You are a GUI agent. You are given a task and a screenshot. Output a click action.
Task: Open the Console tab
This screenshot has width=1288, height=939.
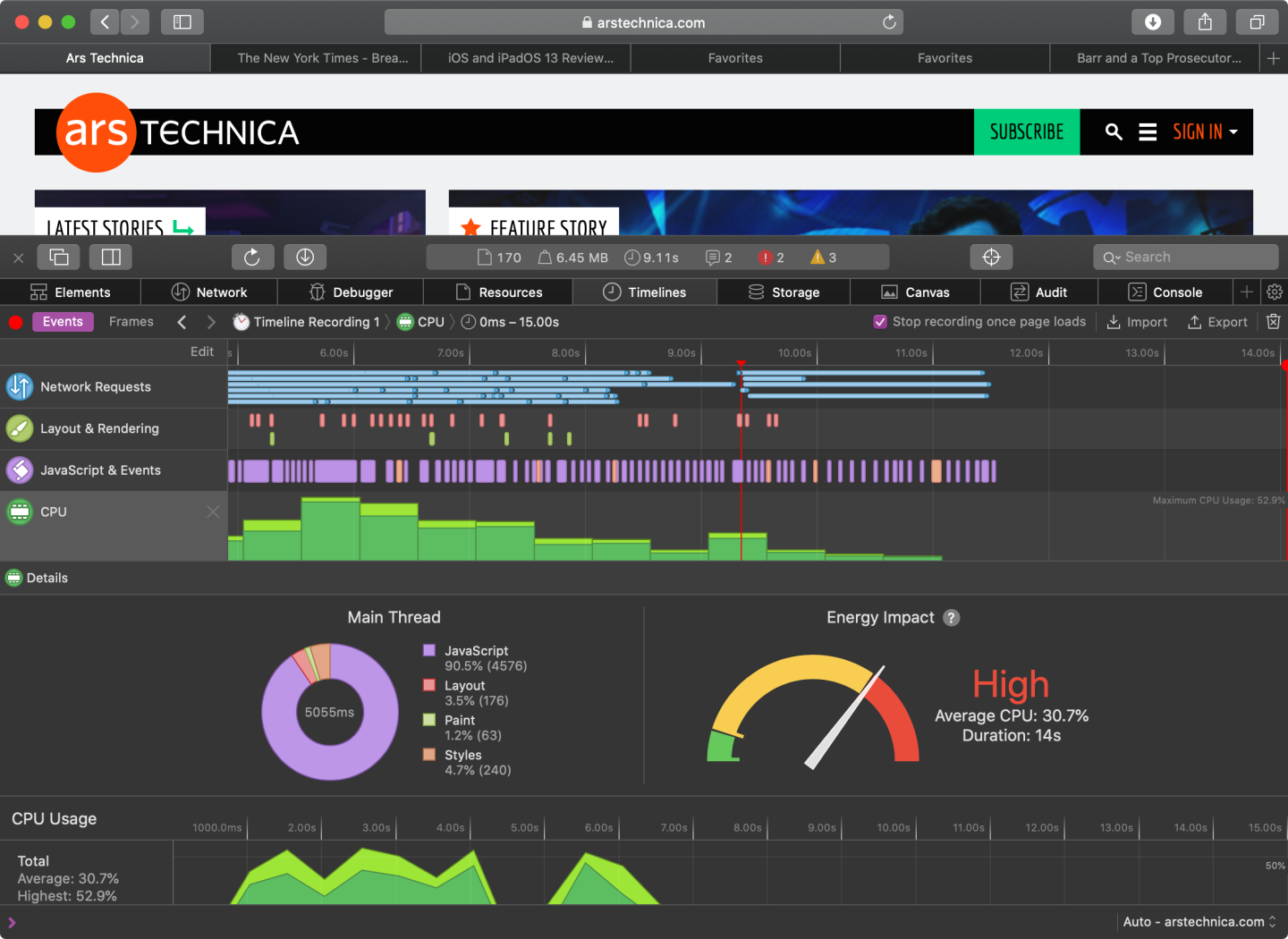1165,292
